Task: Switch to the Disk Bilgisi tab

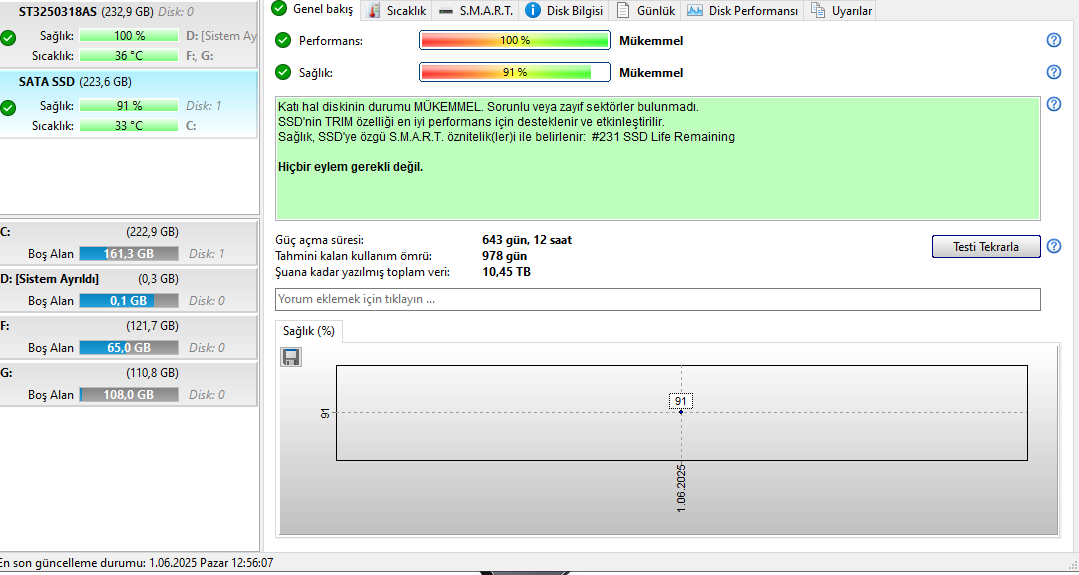Action: coord(564,10)
